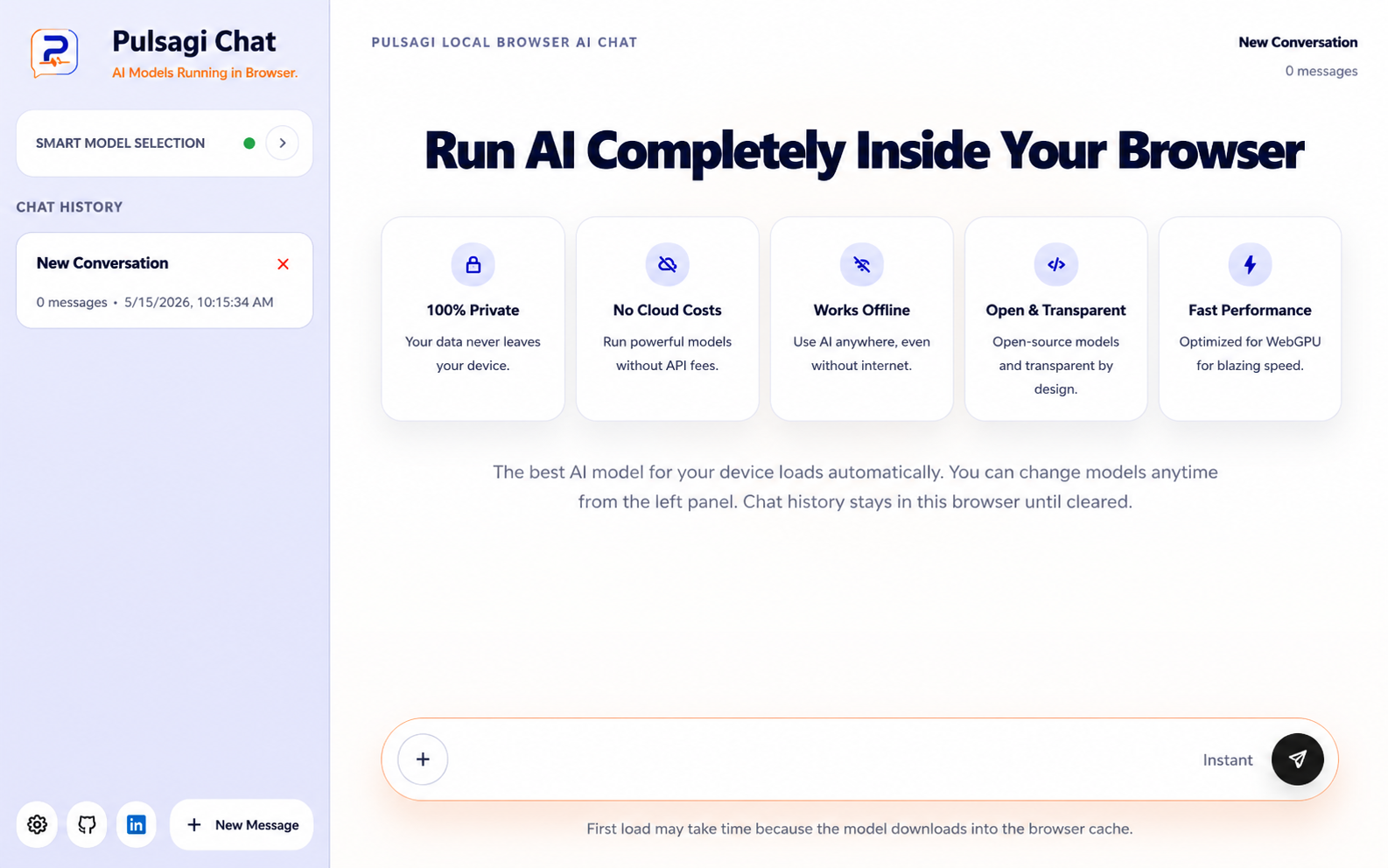Click the lock icon on the 100% Private card
Screen dimensions: 1388x868
[473, 264]
